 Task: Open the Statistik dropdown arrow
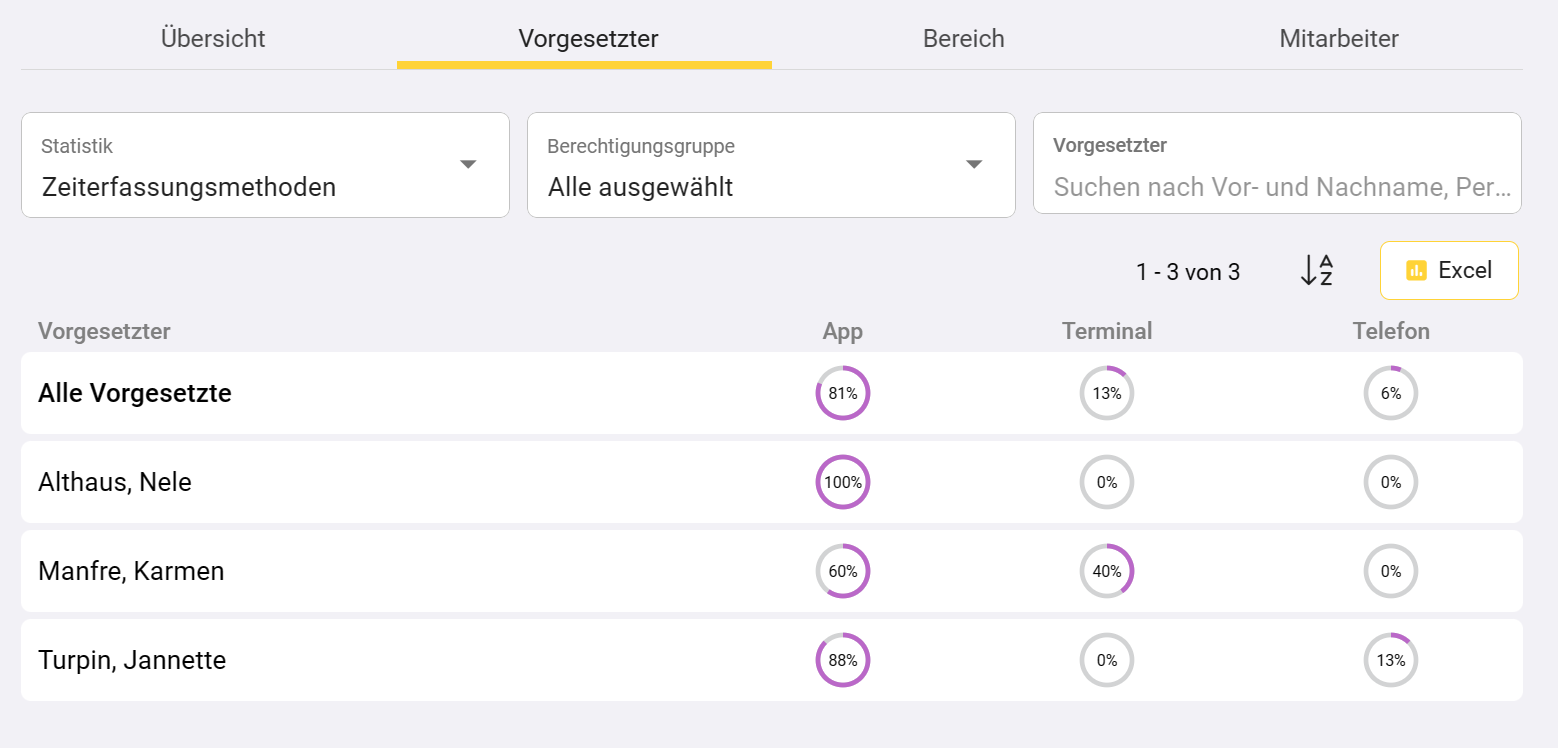coord(468,165)
